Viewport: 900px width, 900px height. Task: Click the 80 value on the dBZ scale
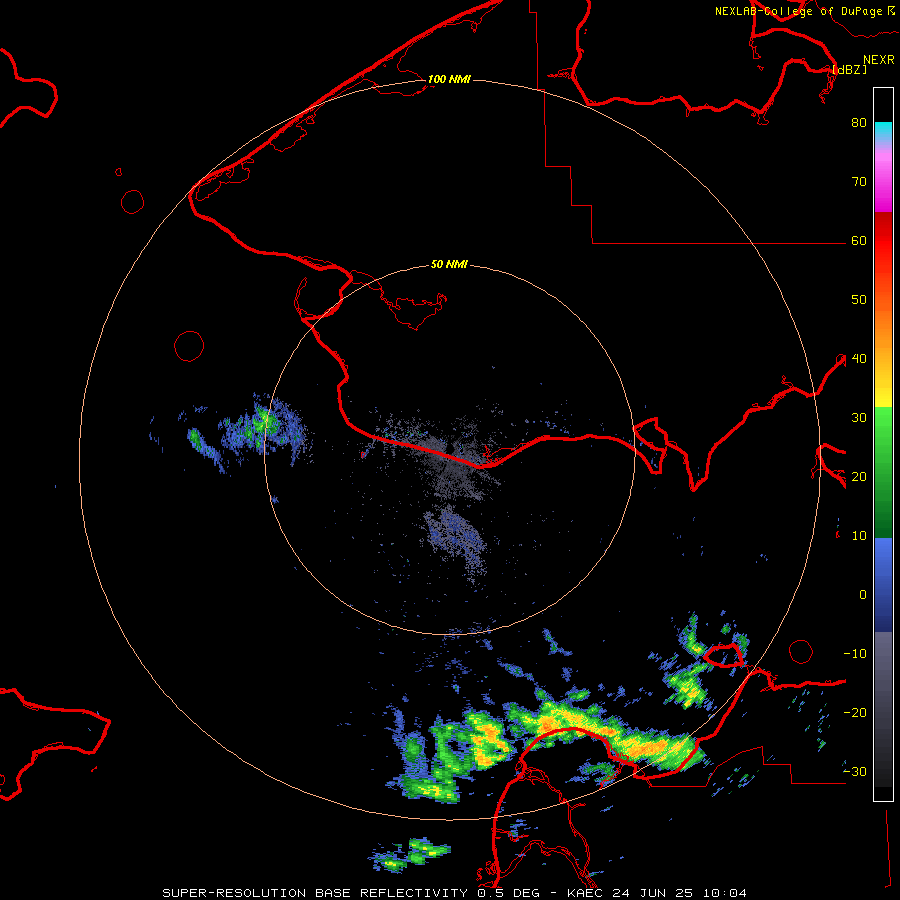(859, 123)
